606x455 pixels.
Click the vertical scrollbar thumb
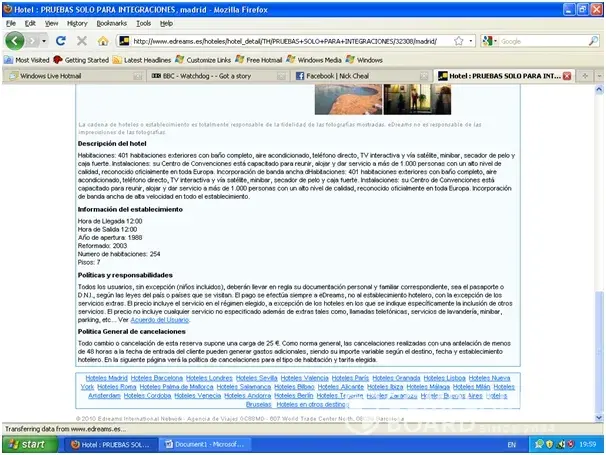[x=599, y=350]
